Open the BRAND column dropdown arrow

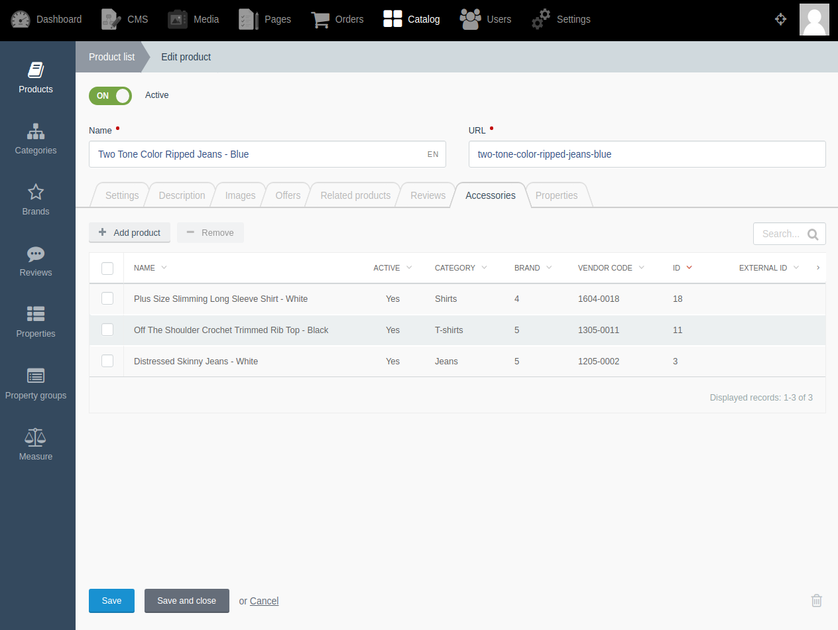[549, 267]
